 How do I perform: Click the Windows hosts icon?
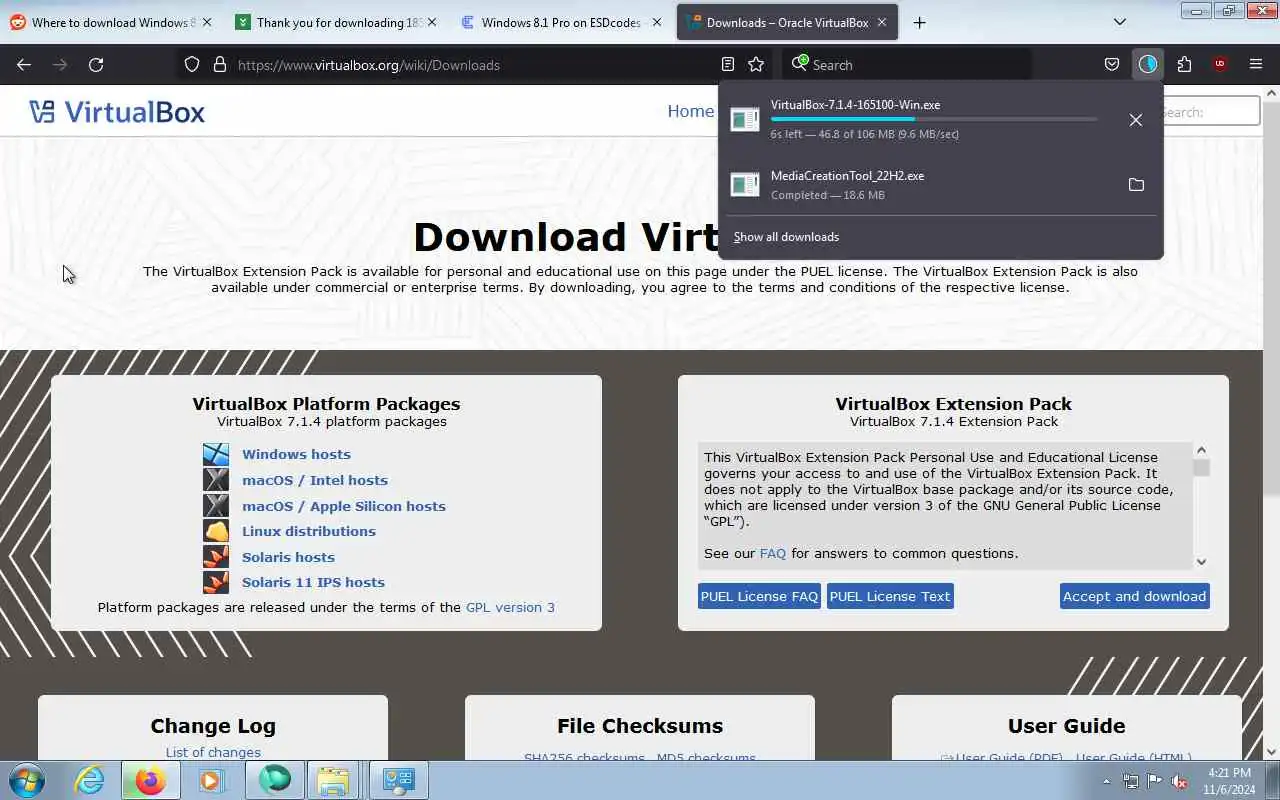pos(216,455)
